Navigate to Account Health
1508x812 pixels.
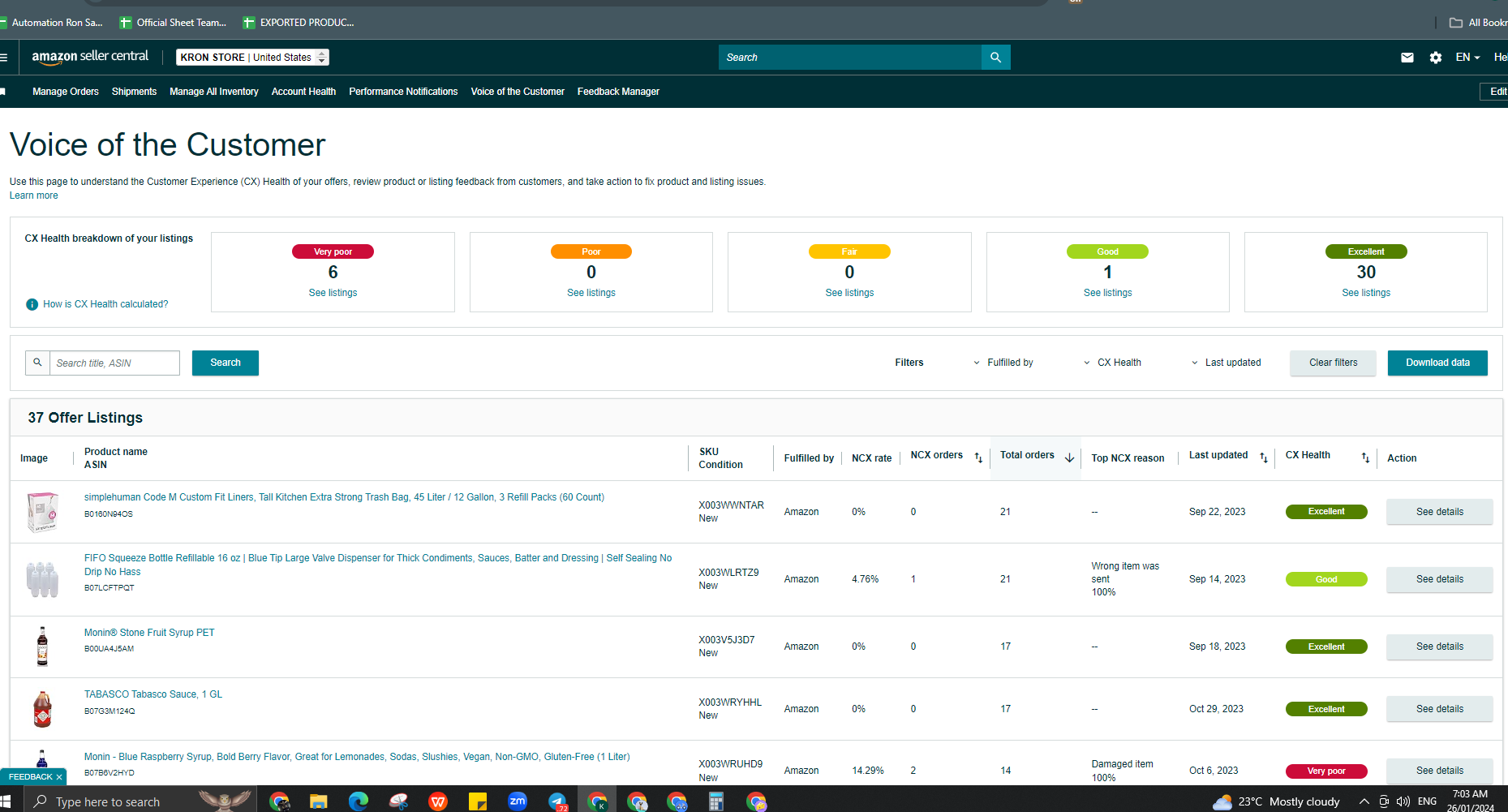pyautogui.click(x=303, y=92)
